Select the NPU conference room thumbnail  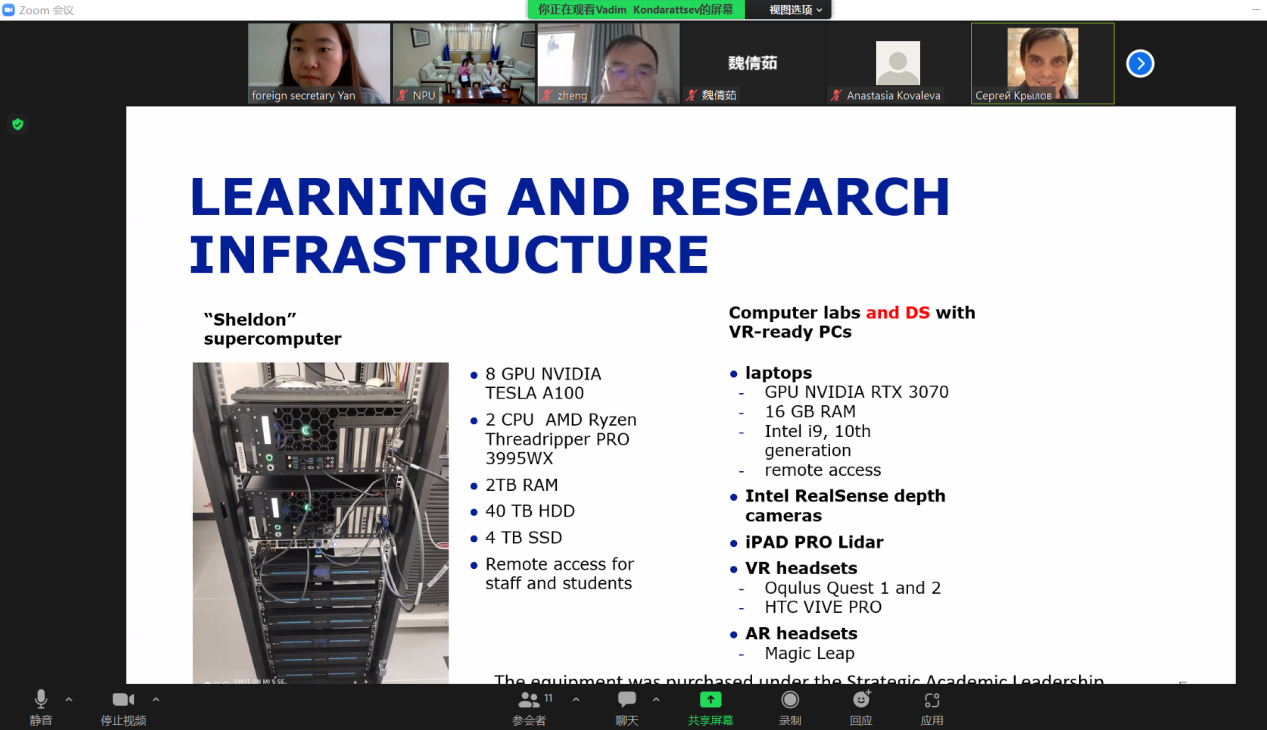(x=464, y=63)
